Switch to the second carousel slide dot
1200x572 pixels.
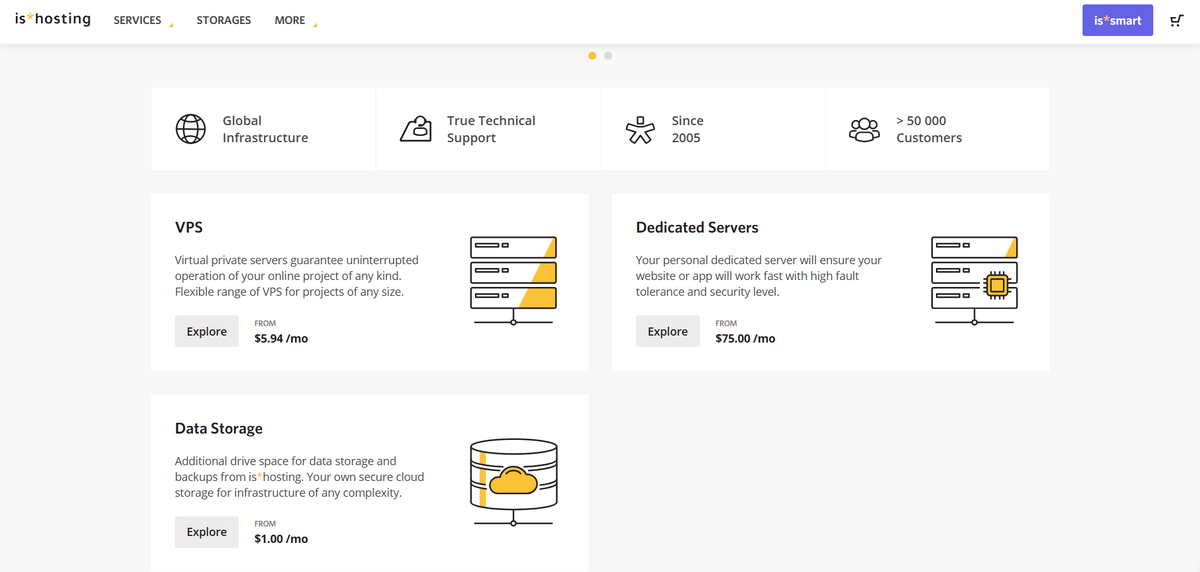608,55
